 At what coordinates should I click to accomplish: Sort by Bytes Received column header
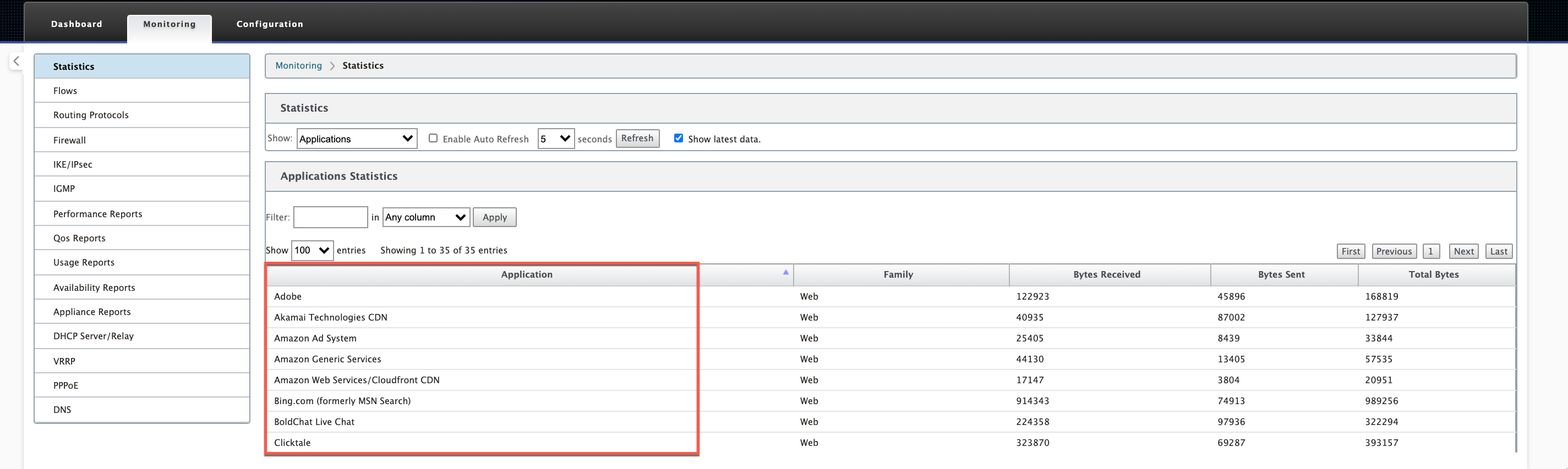(x=1110, y=274)
